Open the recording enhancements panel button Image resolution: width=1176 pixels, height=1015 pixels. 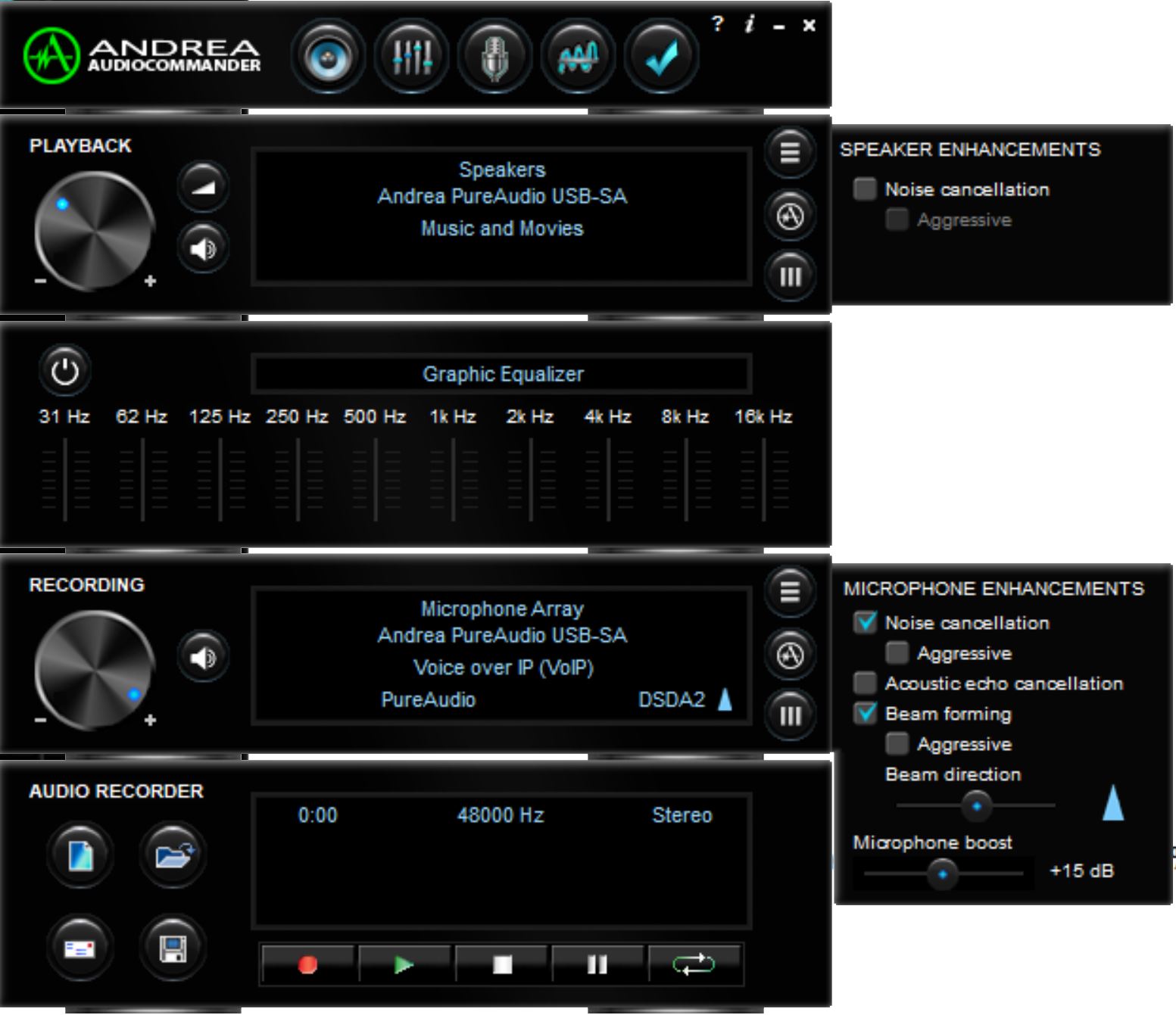point(790,655)
